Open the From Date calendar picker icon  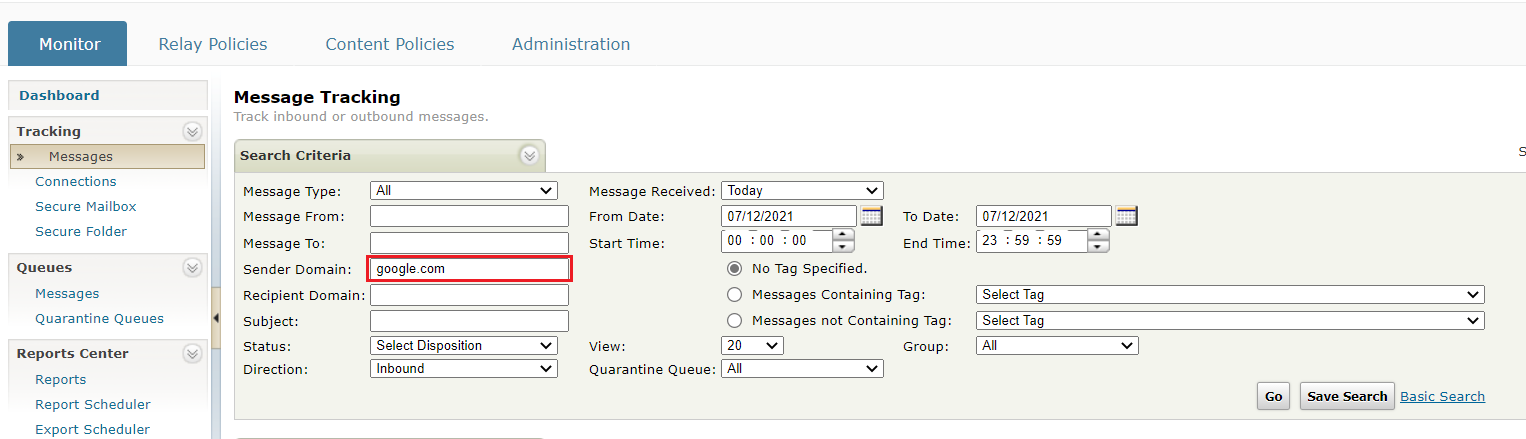[871, 216]
